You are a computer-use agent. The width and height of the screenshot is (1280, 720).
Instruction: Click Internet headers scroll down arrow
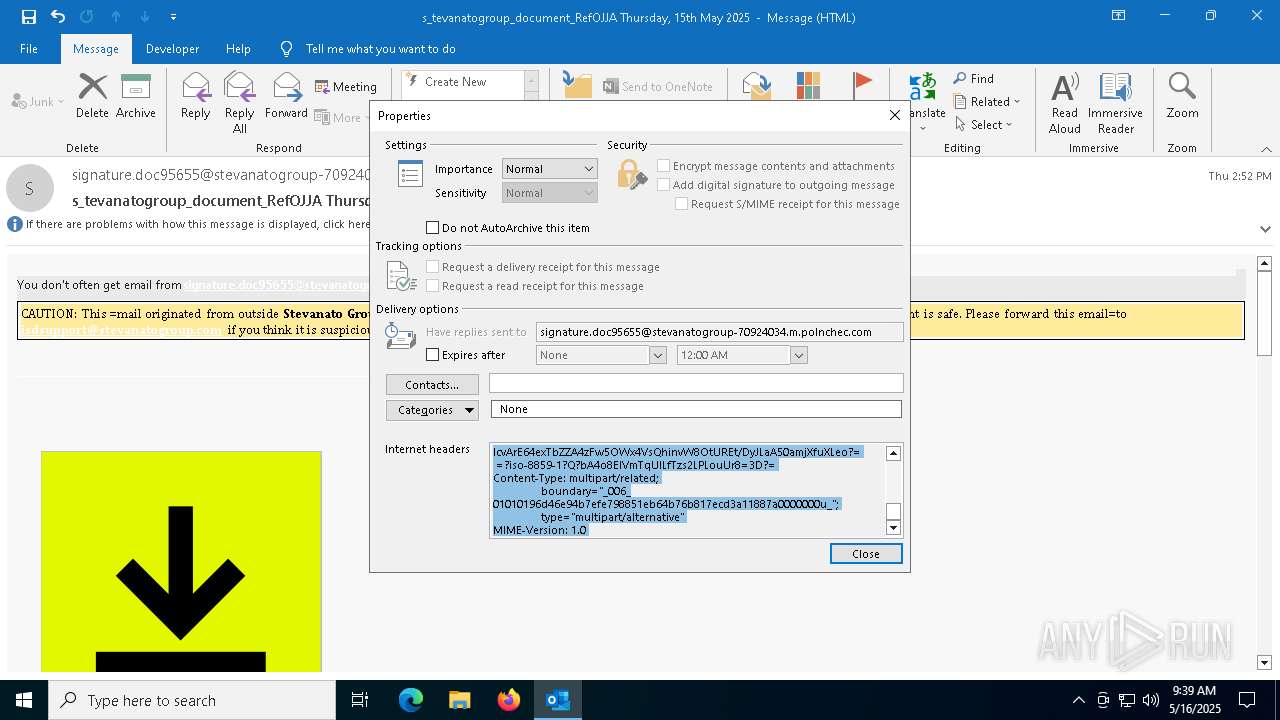click(x=894, y=527)
